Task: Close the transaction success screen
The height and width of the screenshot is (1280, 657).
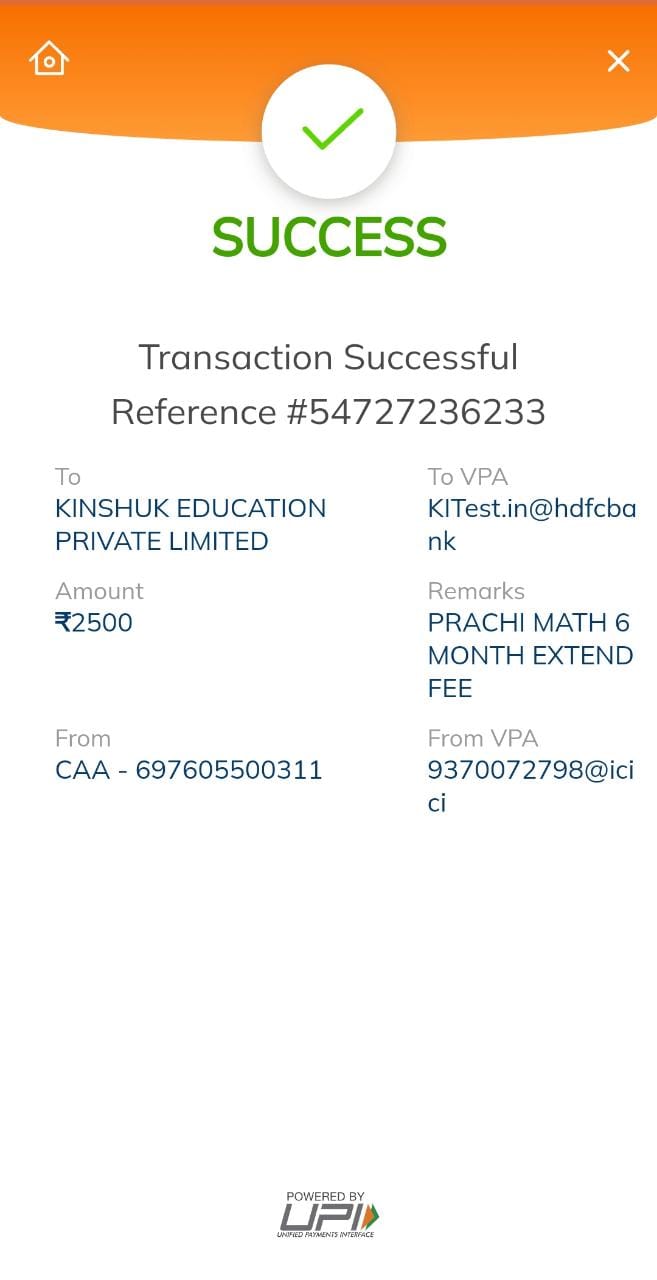Action: pos(618,61)
